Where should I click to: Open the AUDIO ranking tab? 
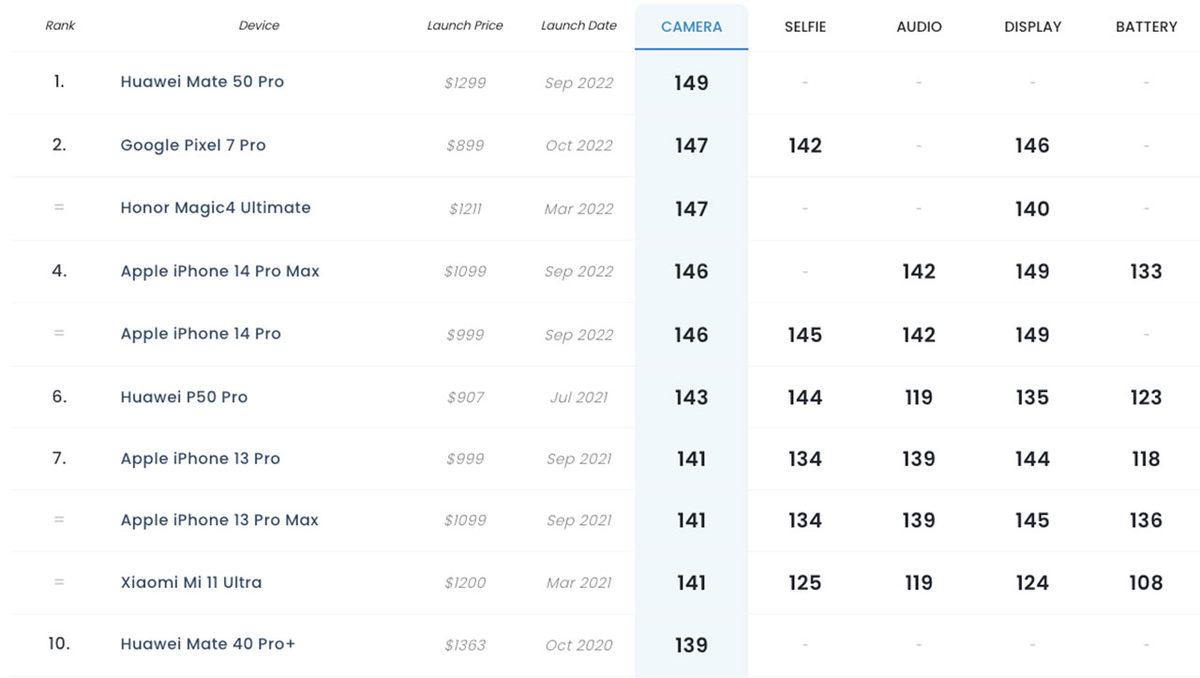click(x=919, y=27)
